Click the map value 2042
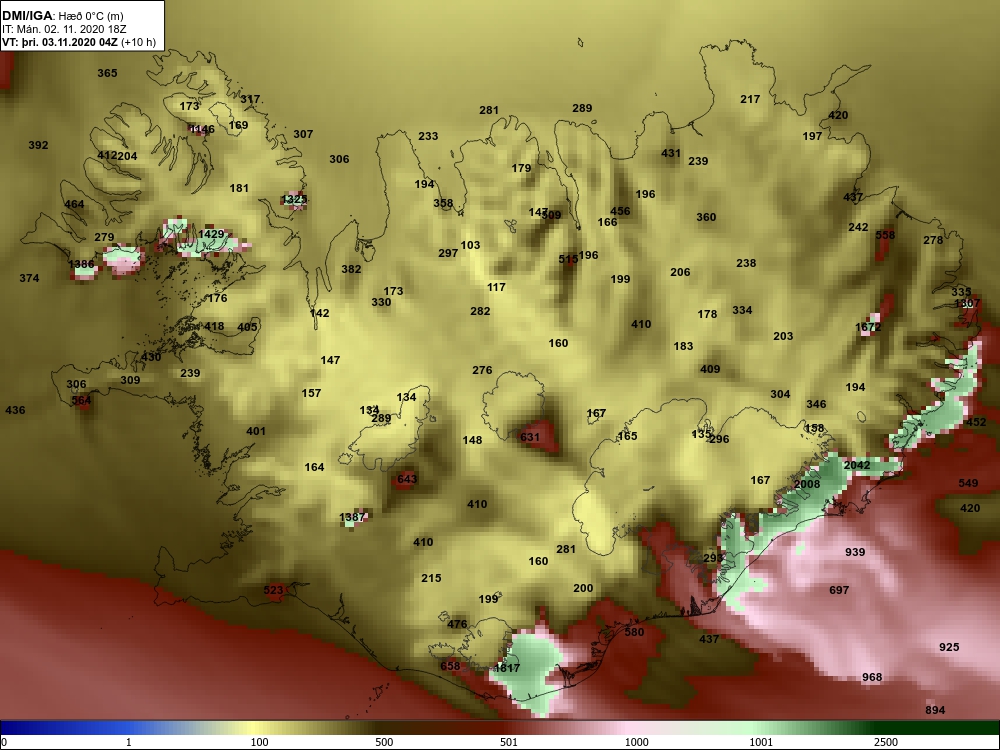 pos(857,466)
